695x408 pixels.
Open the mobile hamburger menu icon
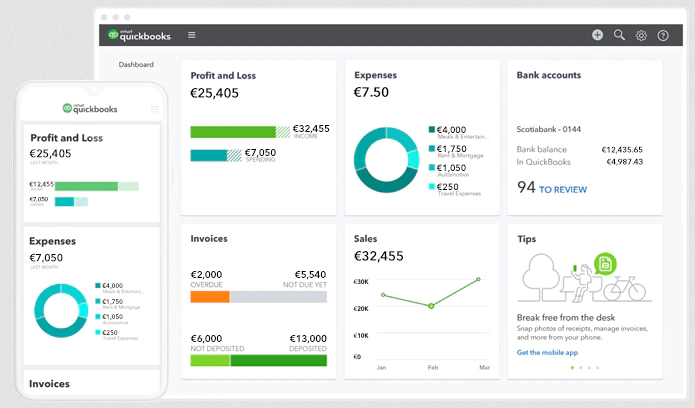pyautogui.click(x=155, y=108)
